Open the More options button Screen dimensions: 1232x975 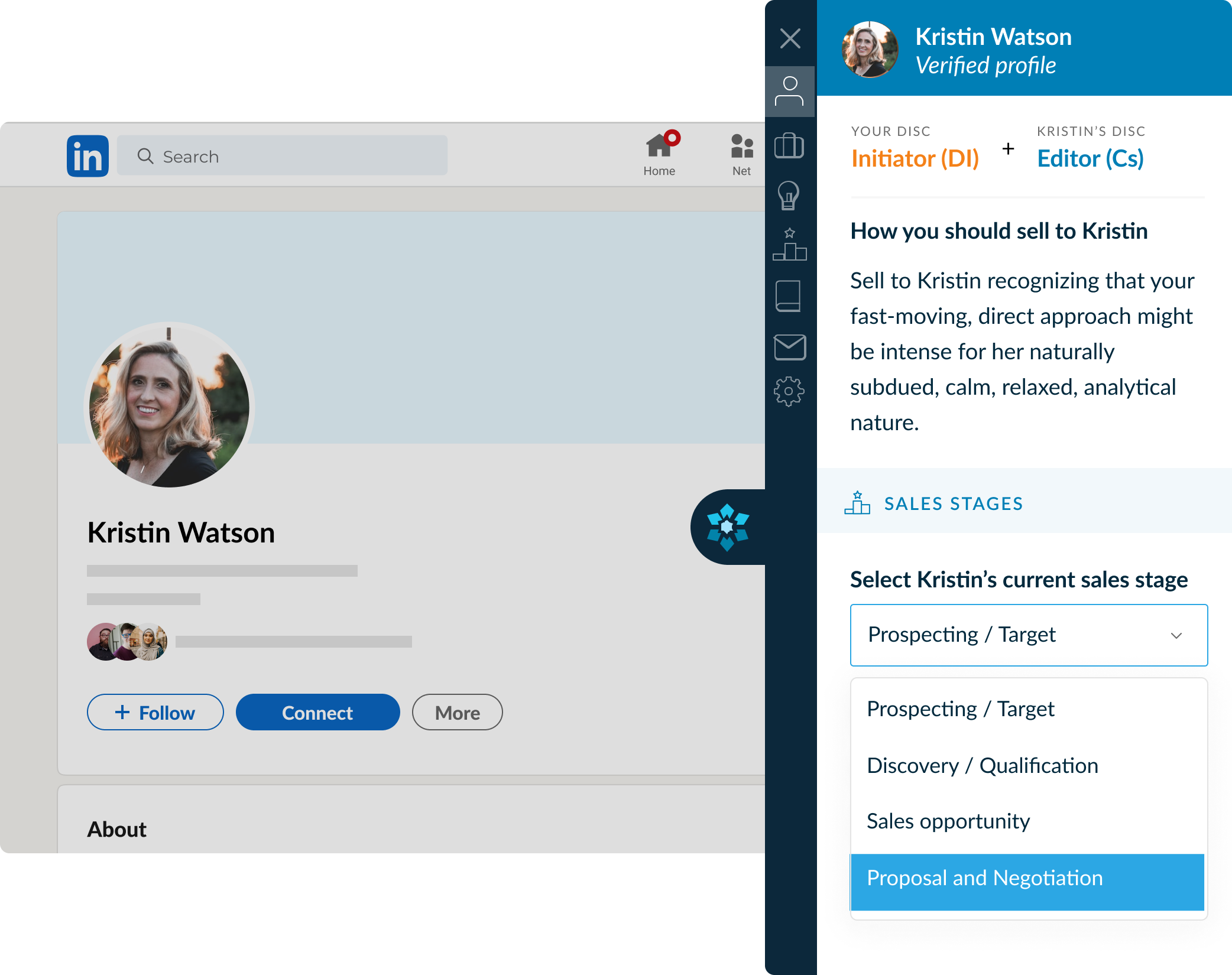click(457, 712)
